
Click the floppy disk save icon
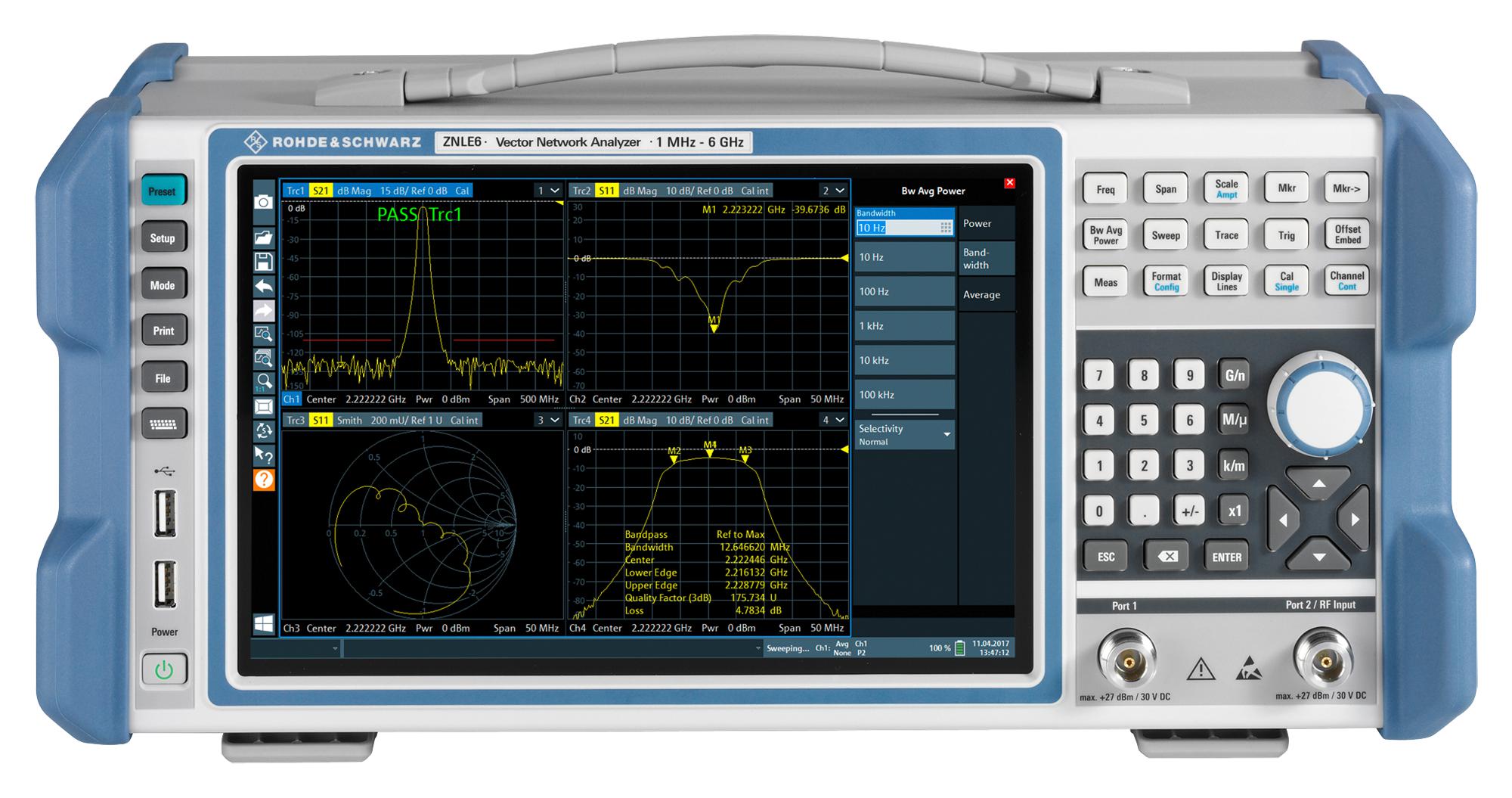263,262
